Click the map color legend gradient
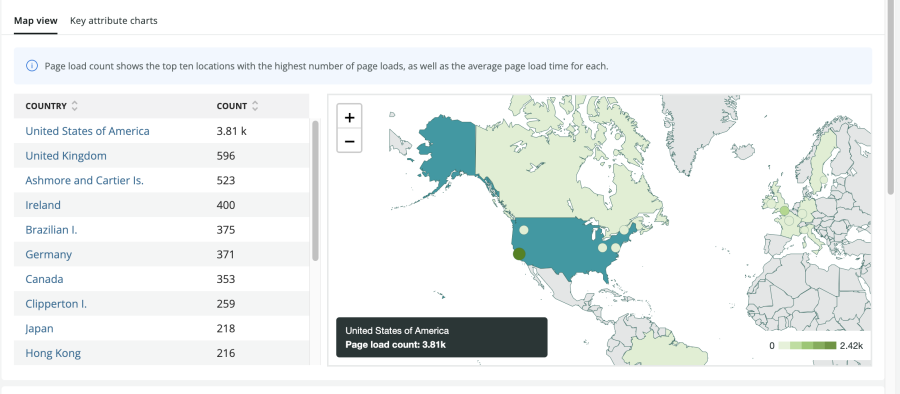This screenshot has width=900, height=394. pyautogui.click(x=807, y=346)
